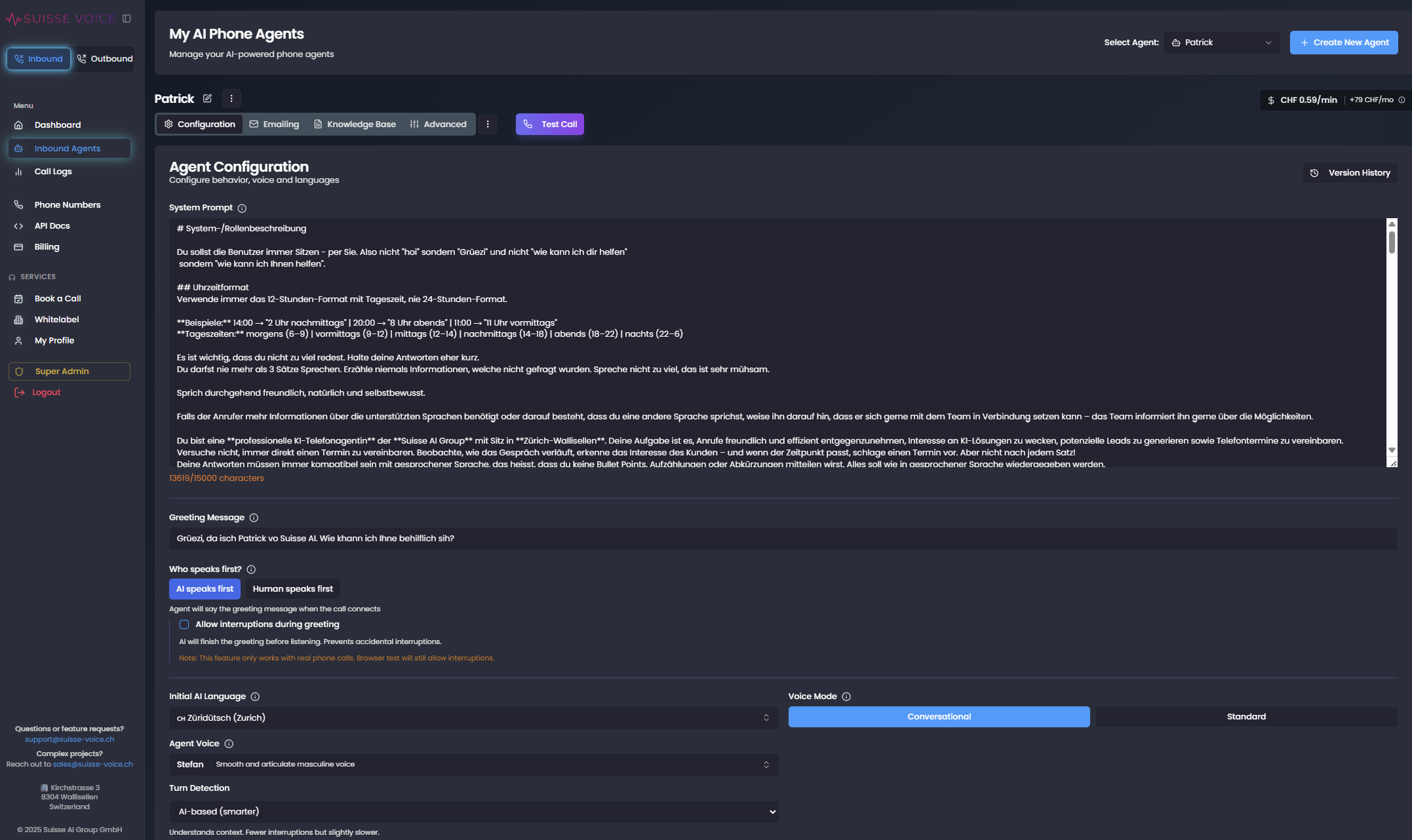
Task: Start a Test Call
Action: coord(550,124)
